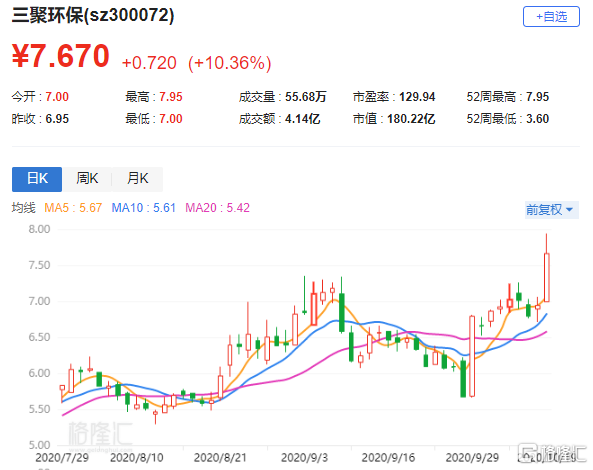
Task: Click the 前复权 dropdown arrow
Action: click(570, 209)
